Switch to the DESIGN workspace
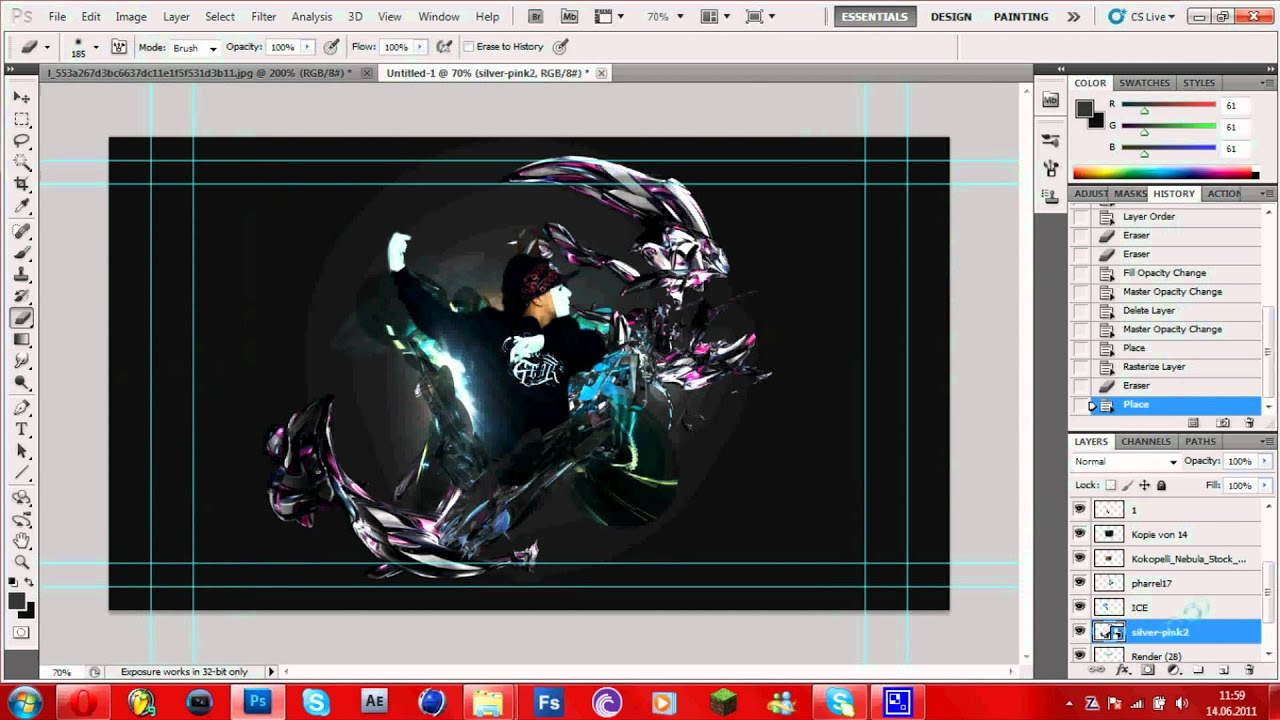 coord(951,17)
